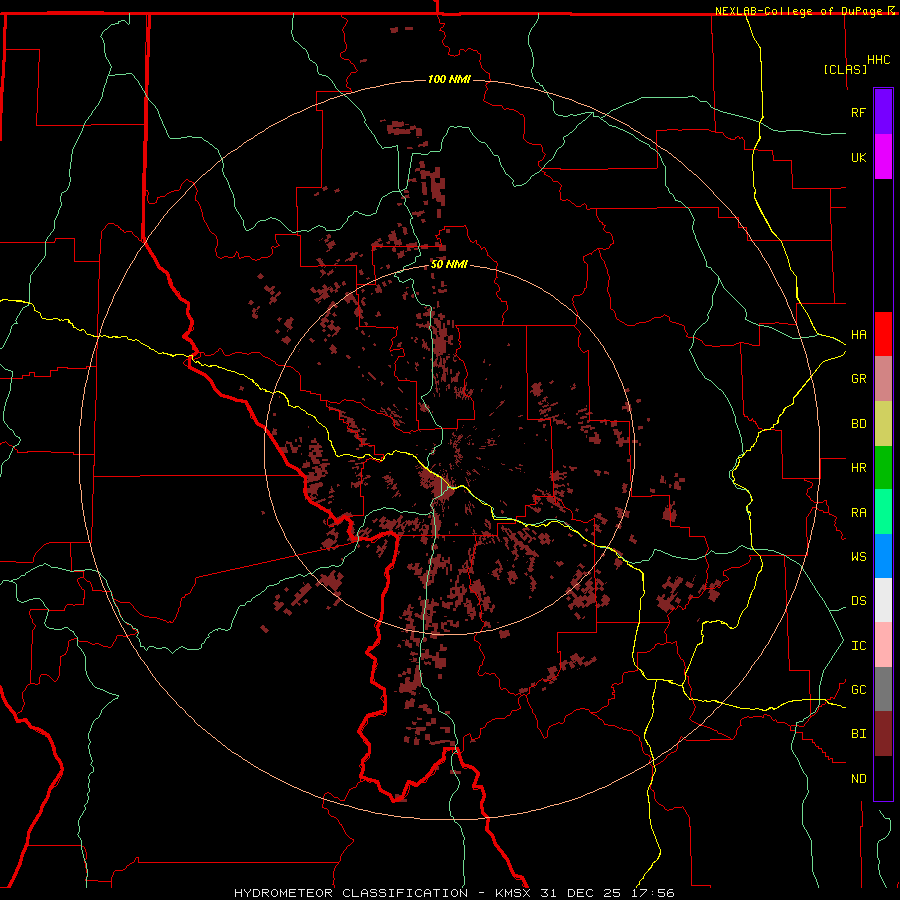Click the UK magenta legend swatch

click(883, 157)
